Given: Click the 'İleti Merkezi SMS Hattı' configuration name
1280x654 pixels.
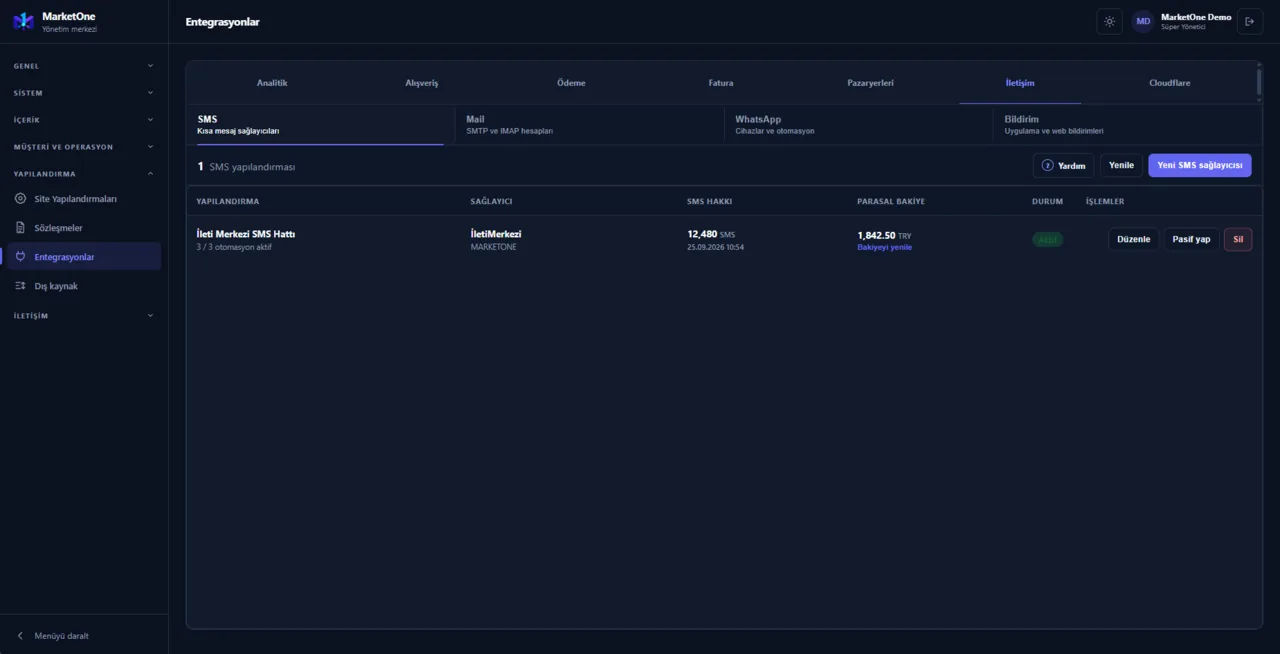Looking at the screenshot, I should tap(246, 234).
